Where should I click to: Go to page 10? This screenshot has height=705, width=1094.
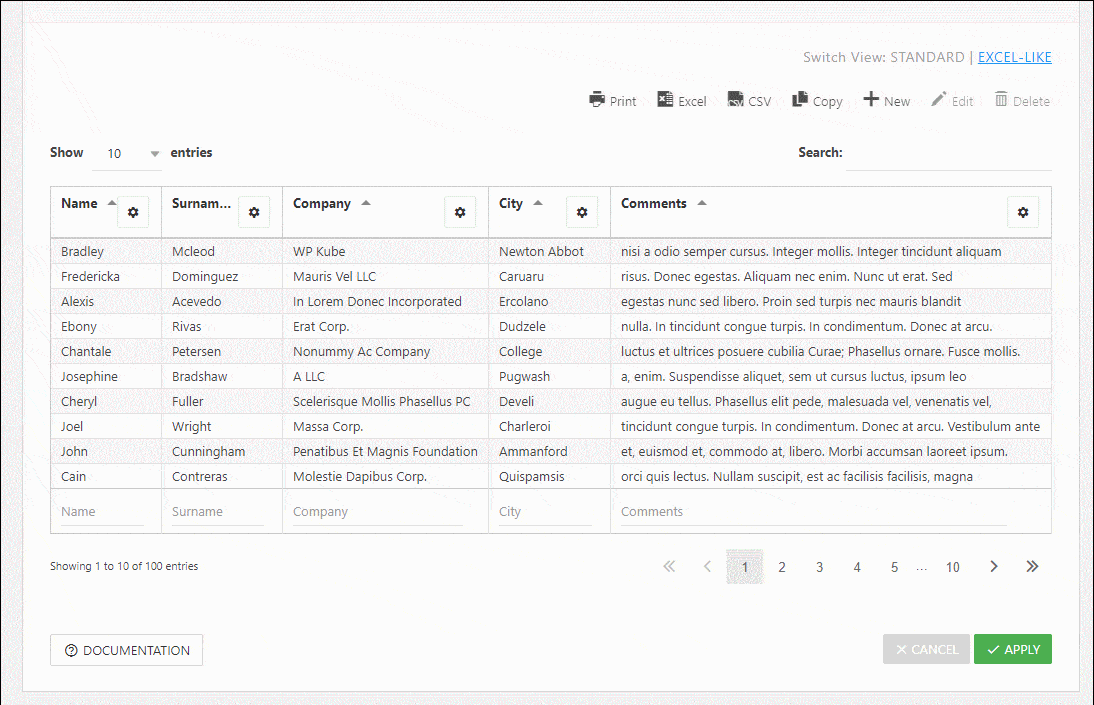pyautogui.click(x=953, y=567)
